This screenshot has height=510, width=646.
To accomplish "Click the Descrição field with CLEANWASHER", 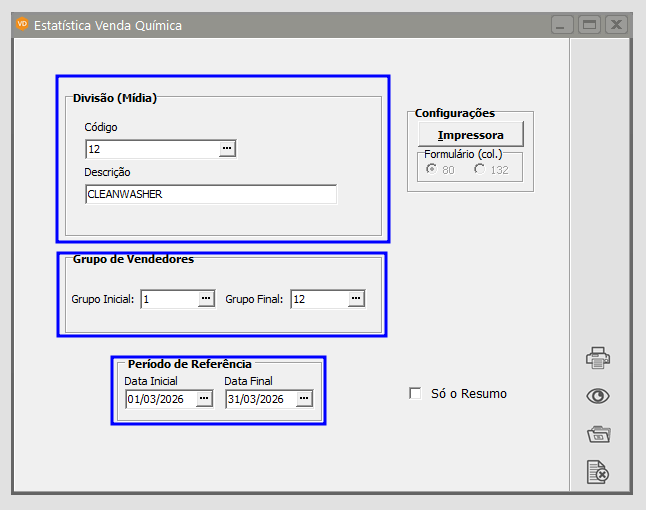I will coord(210,195).
